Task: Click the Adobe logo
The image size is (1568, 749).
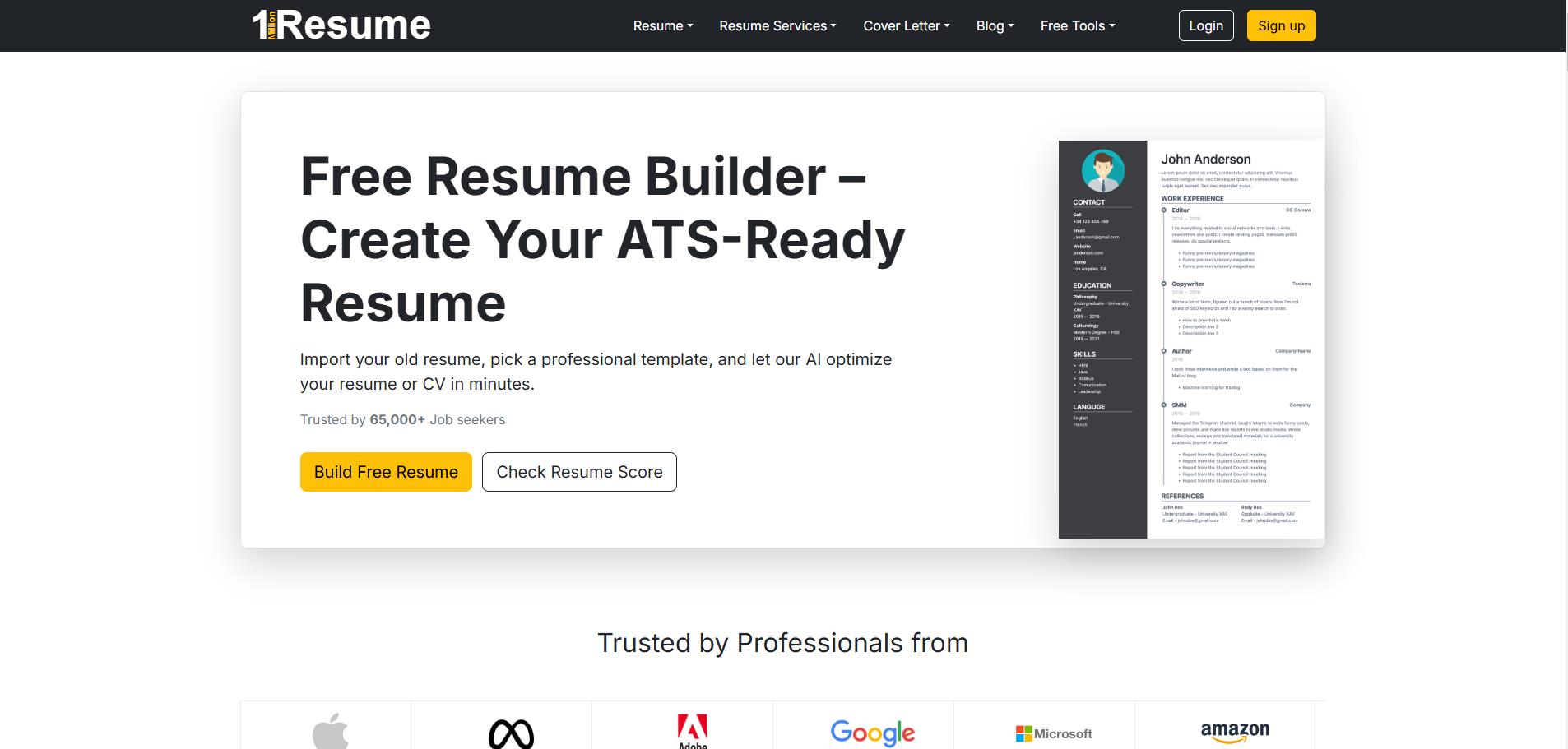Action: (x=691, y=730)
